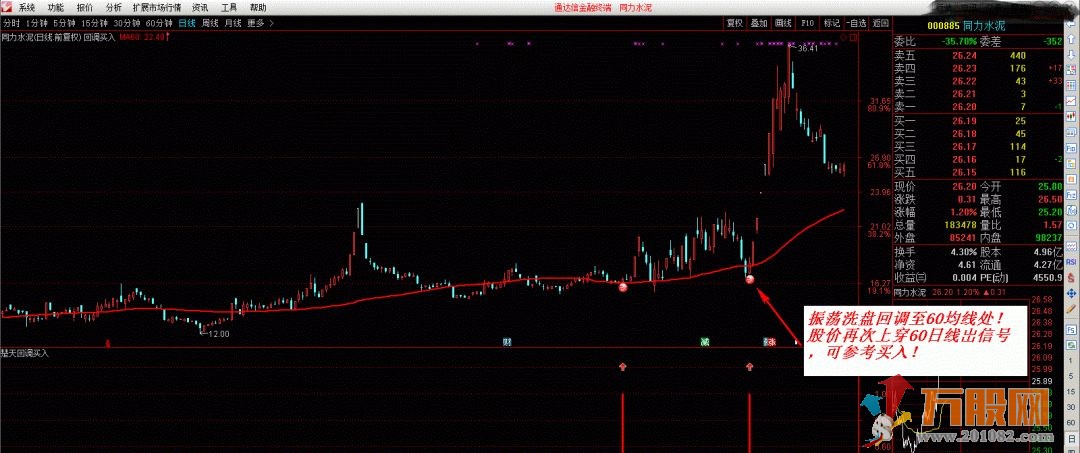Click the 叠加 overlay button
The height and width of the screenshot is (453, 1080).
click(759, 23)
